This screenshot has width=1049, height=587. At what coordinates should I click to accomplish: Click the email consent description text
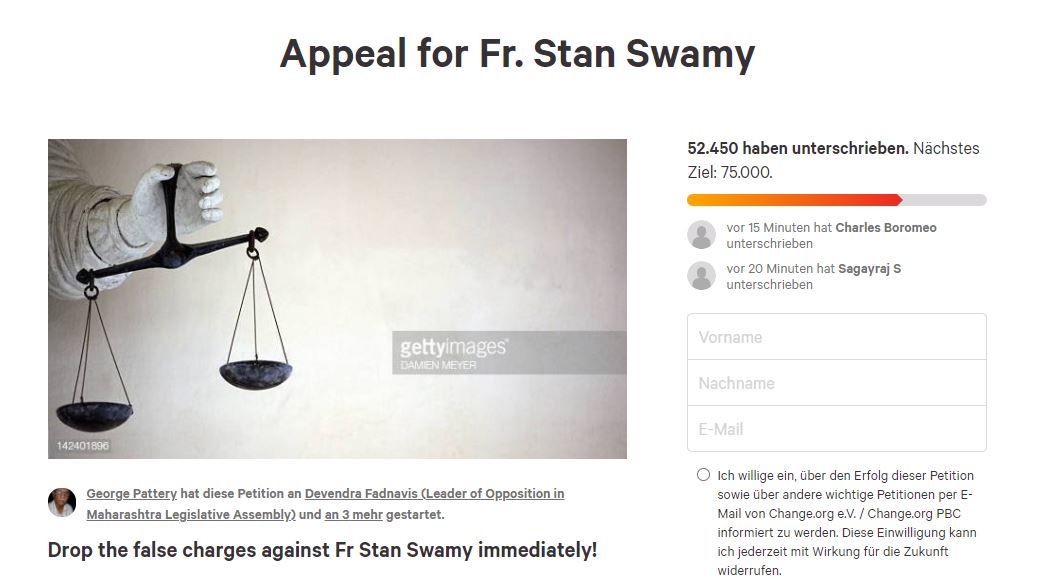[x=846, y=523]
